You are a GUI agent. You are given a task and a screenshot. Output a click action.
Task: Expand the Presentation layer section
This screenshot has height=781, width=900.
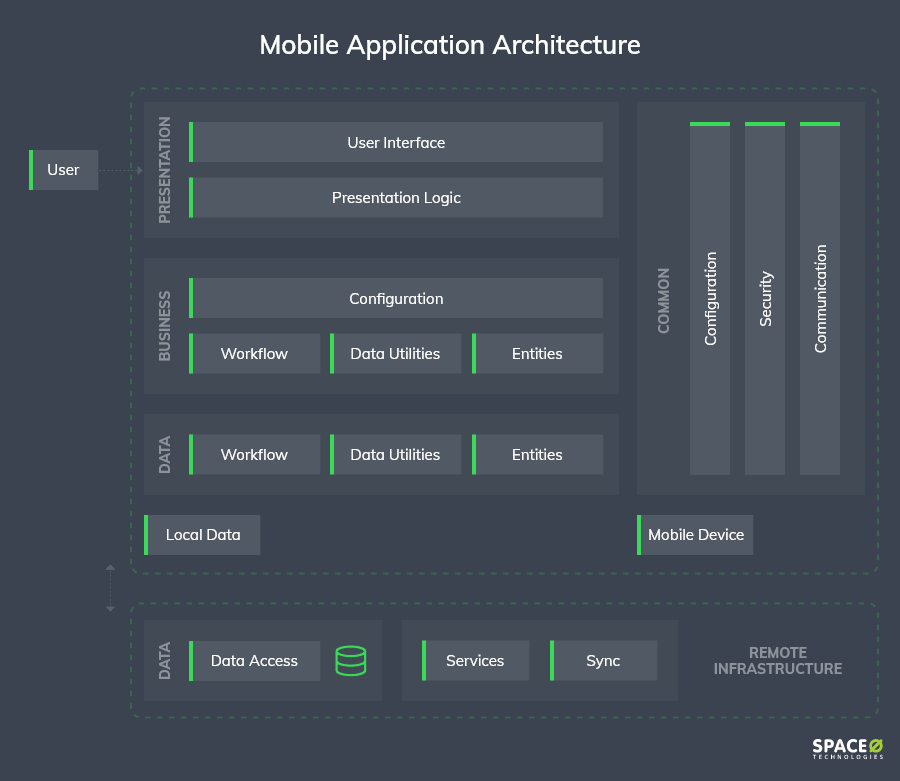click(x=163, y=168)
